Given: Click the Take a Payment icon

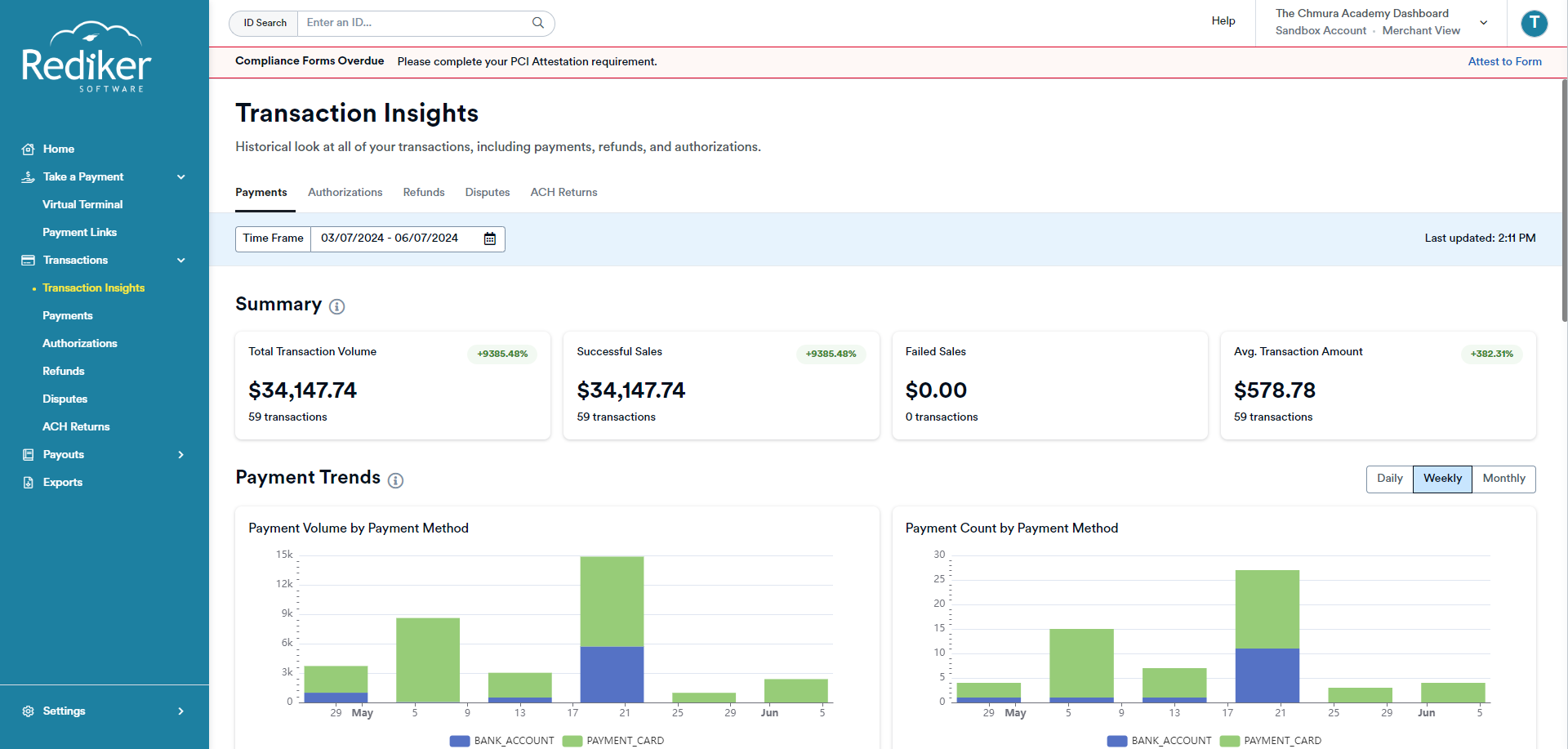Looking at the screenshot, I should tap(28, 177).
